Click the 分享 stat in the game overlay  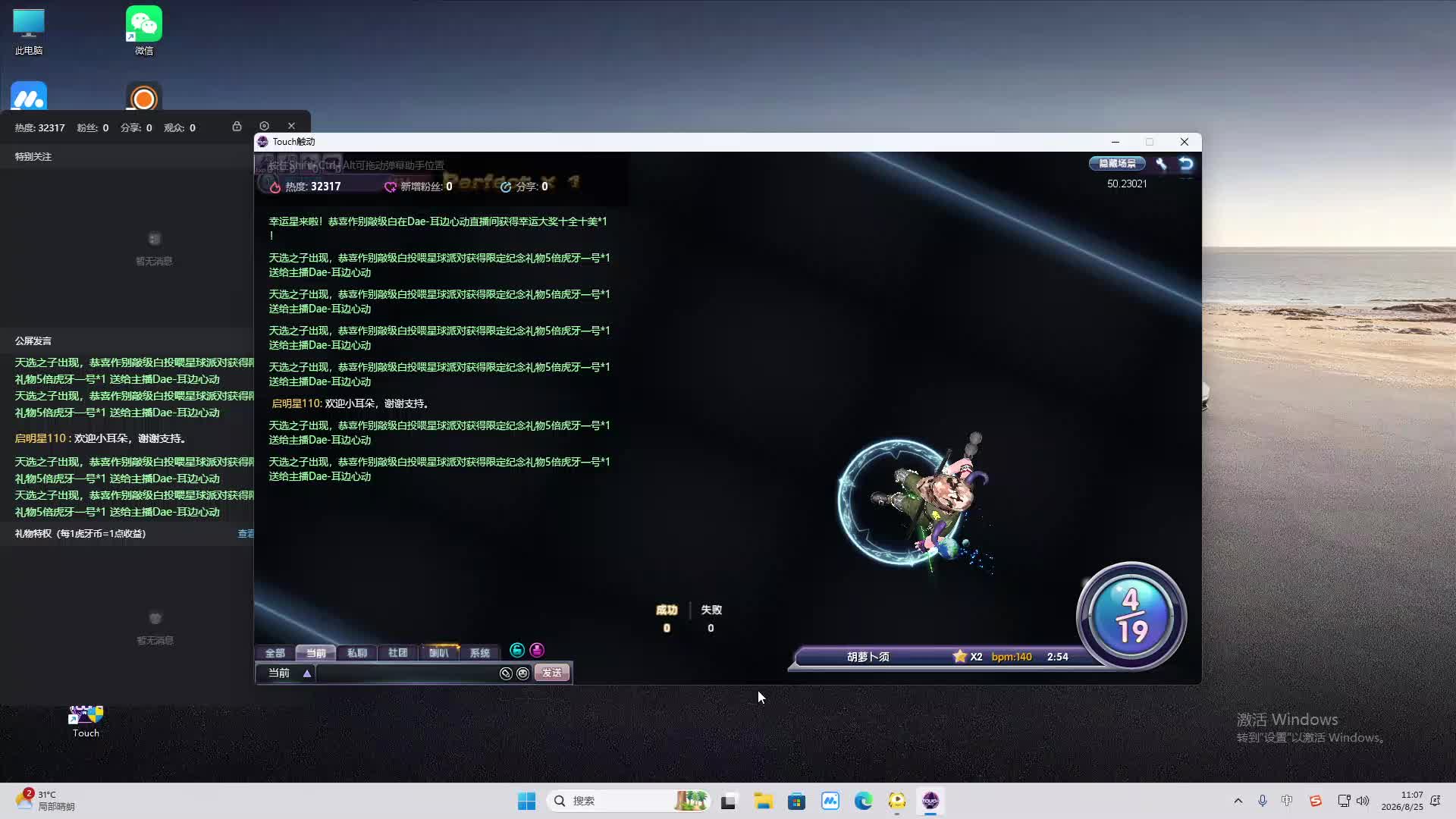(524, 187)
